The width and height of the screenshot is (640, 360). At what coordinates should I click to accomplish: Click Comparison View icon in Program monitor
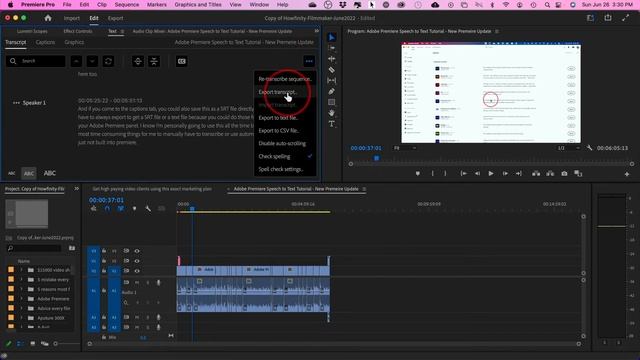[x=578, y=173]
